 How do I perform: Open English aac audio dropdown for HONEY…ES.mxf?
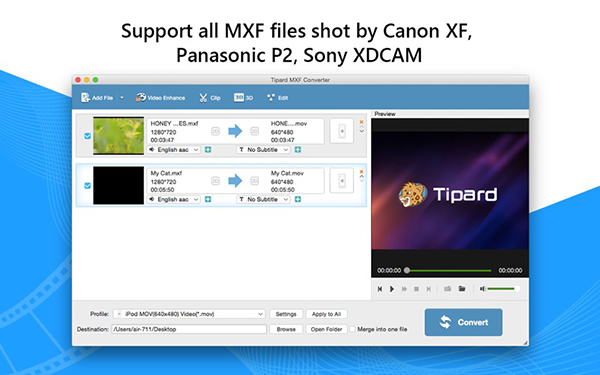[174, 150]
